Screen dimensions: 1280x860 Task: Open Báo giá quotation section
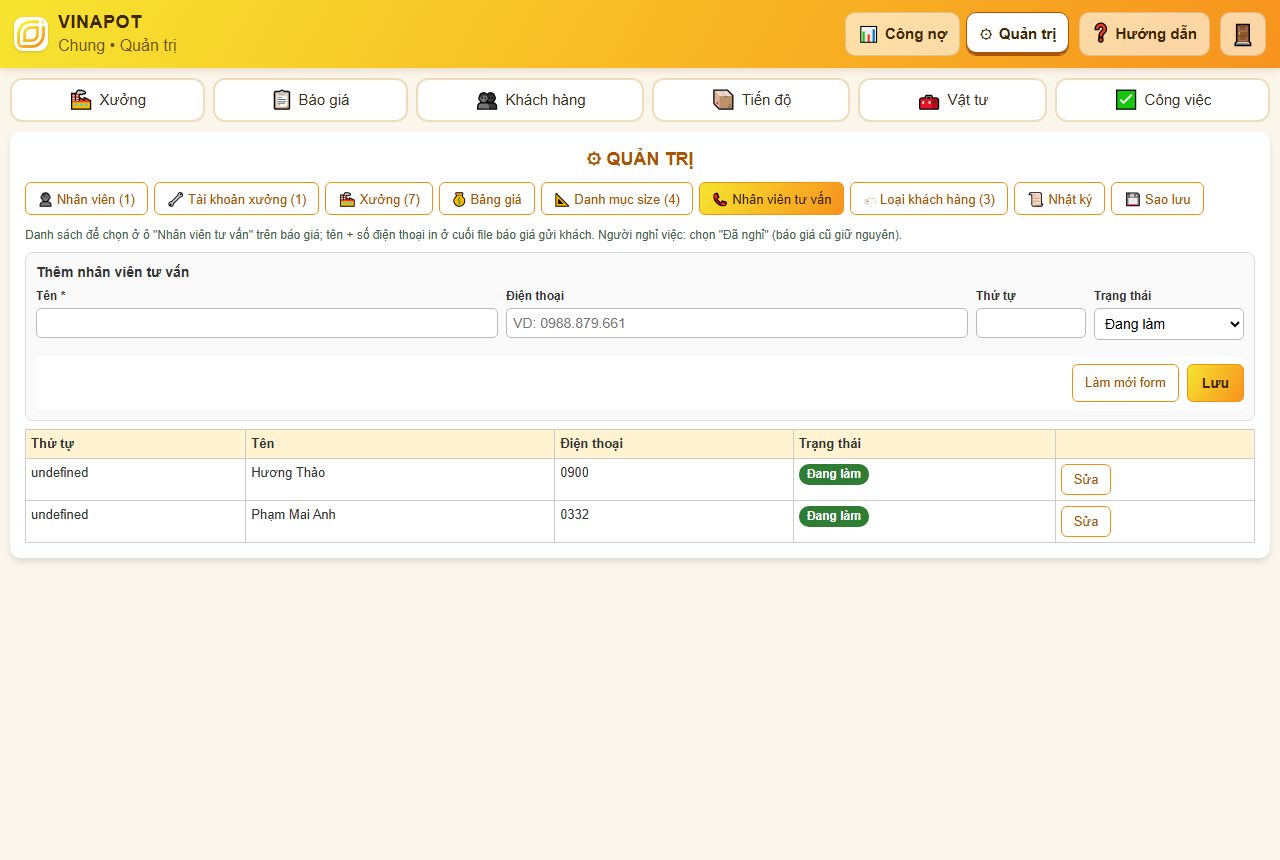[x=310, y=100]
